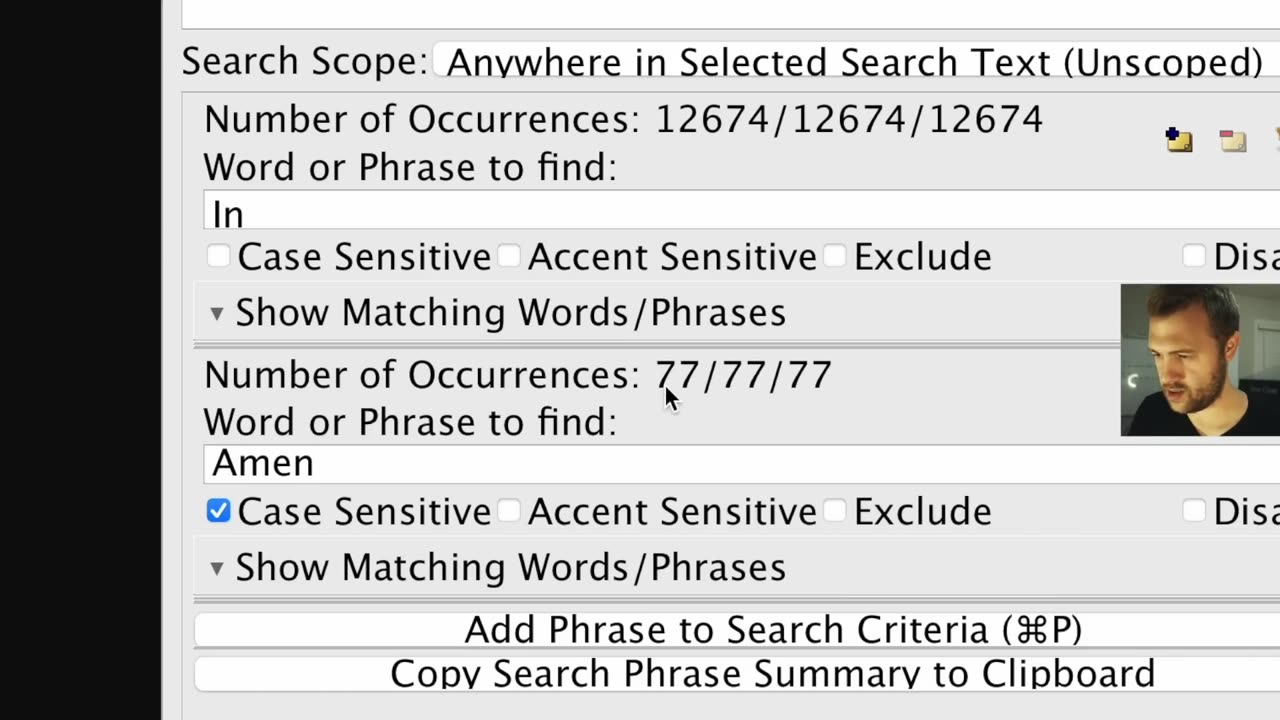The width and height of the screenshot is (1280, 720).
Task: Uncheck Case Sensitive for the "Amen" phrase
Action: [x=218, y=512]
